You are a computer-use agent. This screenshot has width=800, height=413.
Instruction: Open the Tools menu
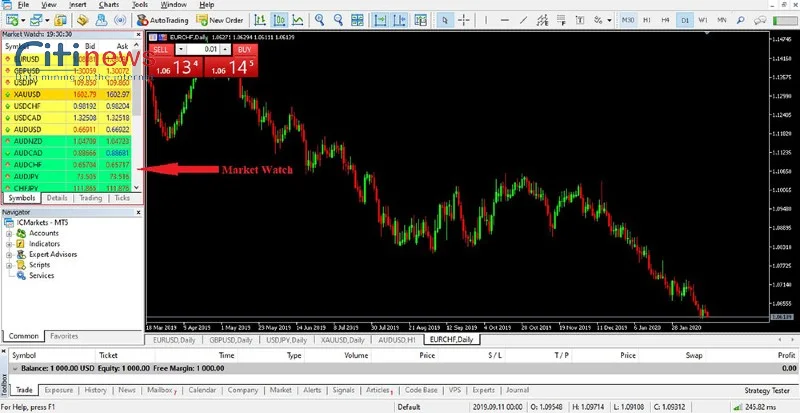[140, 5]
